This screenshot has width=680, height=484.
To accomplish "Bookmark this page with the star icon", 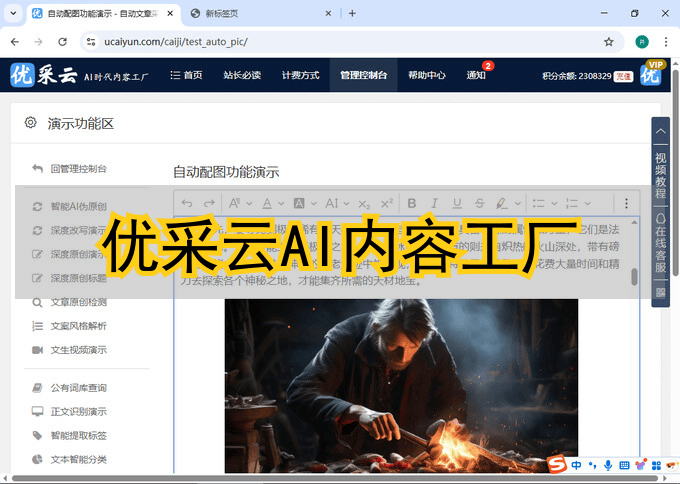I will pos(608,42).
